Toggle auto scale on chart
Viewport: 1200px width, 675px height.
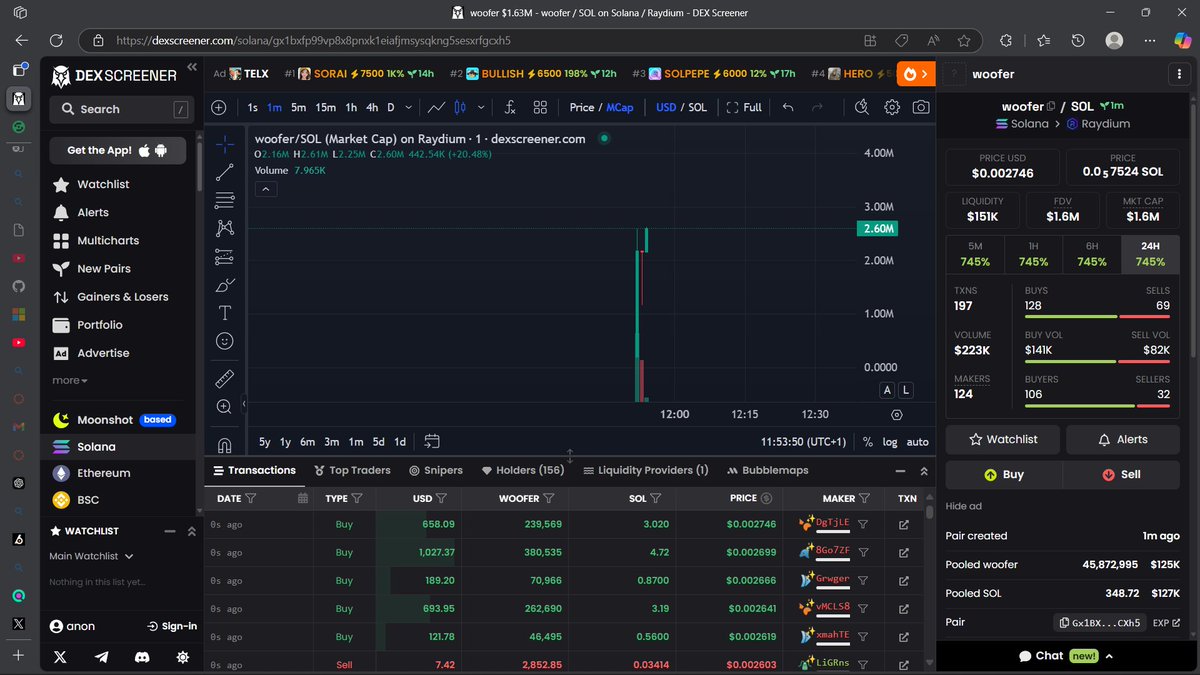[918, 441]
